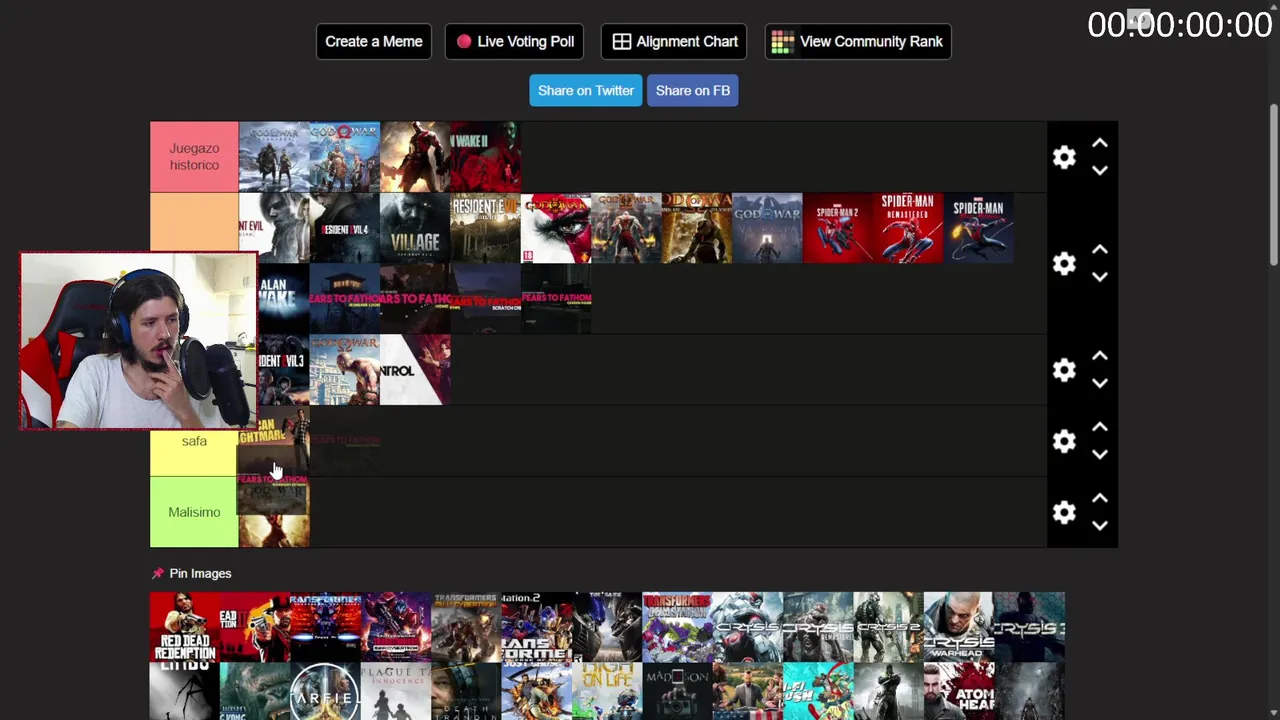Select Resident Evil 4 remake cover
The image size is (1280, 720).
coord(344,228)
